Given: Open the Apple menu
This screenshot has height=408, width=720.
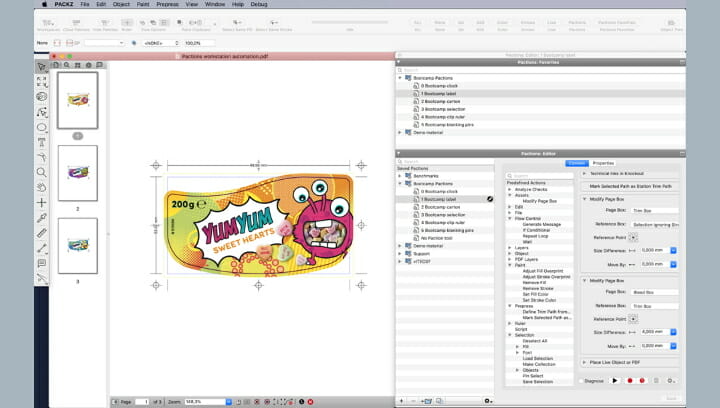Looking at the screenshot, I should 45,4.
